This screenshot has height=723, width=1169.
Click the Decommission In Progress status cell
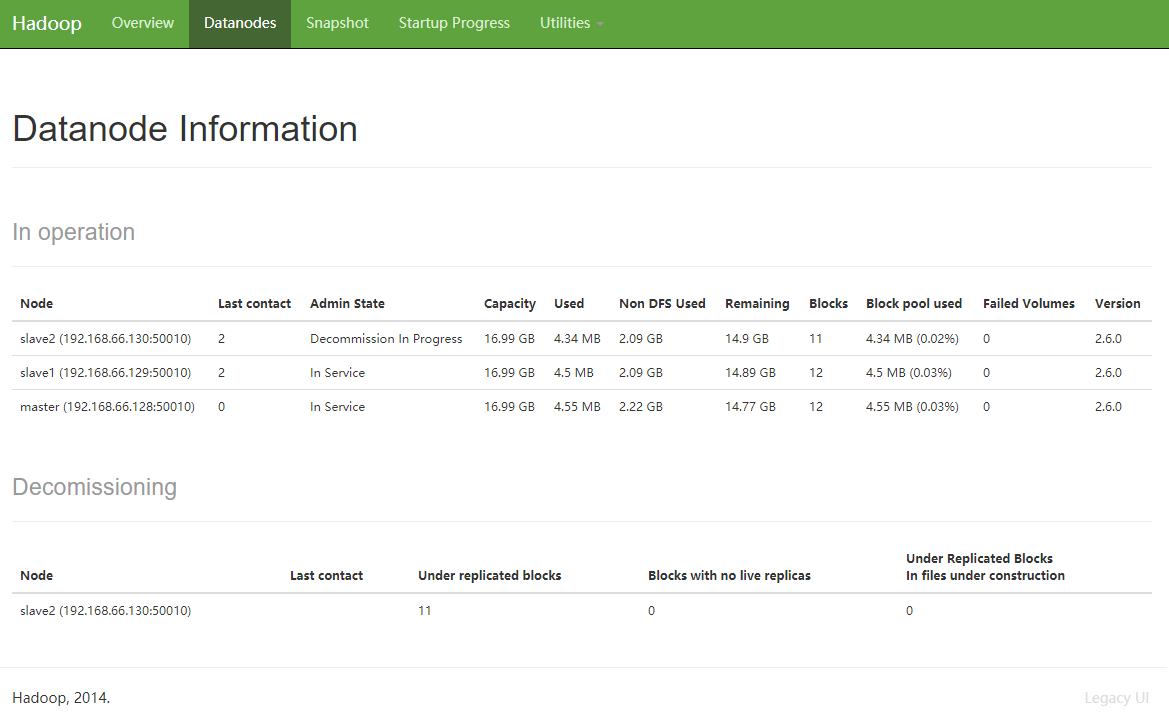coord(386,339)
